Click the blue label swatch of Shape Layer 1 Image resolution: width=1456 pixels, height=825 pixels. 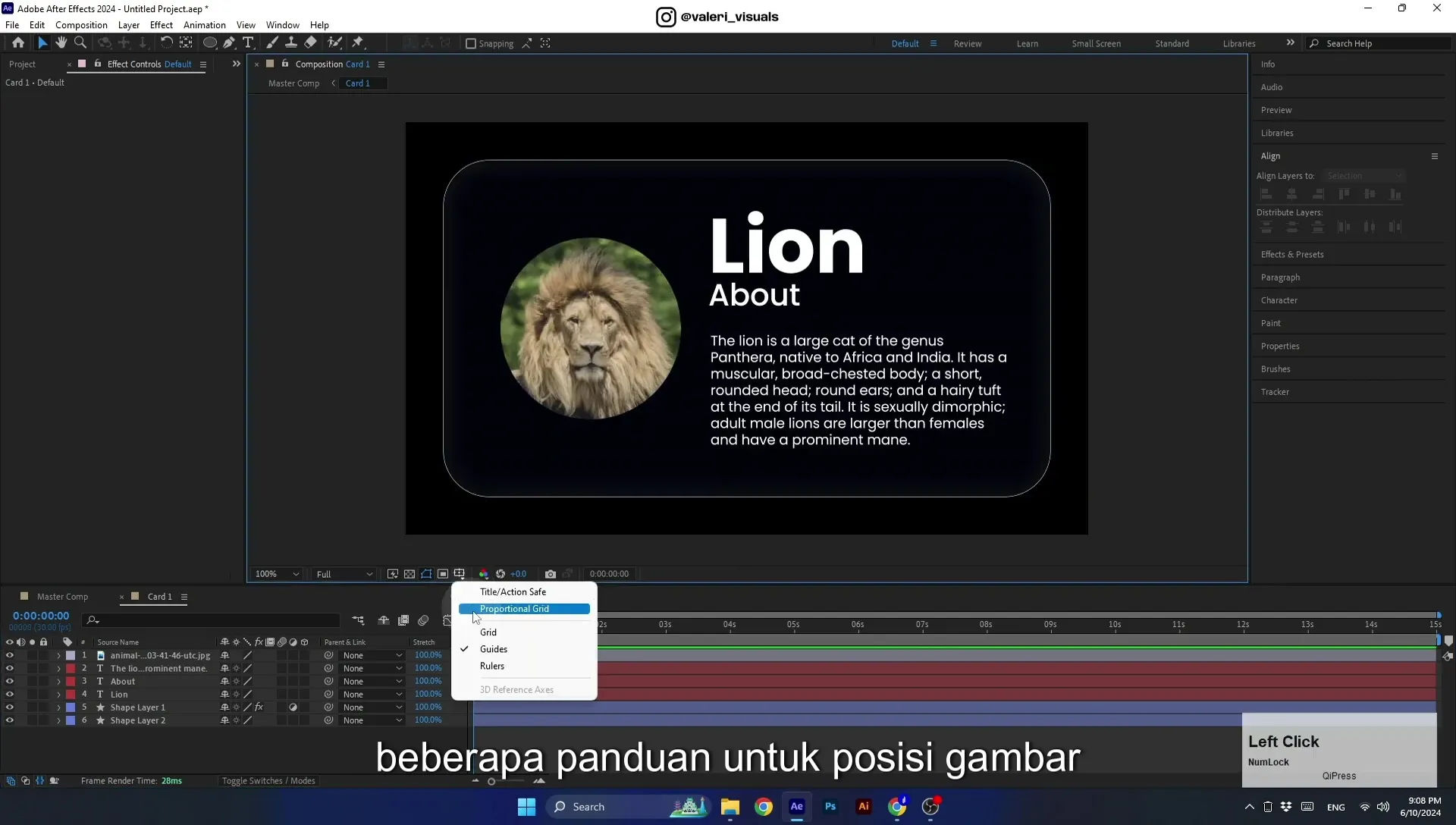coord(71,707)
